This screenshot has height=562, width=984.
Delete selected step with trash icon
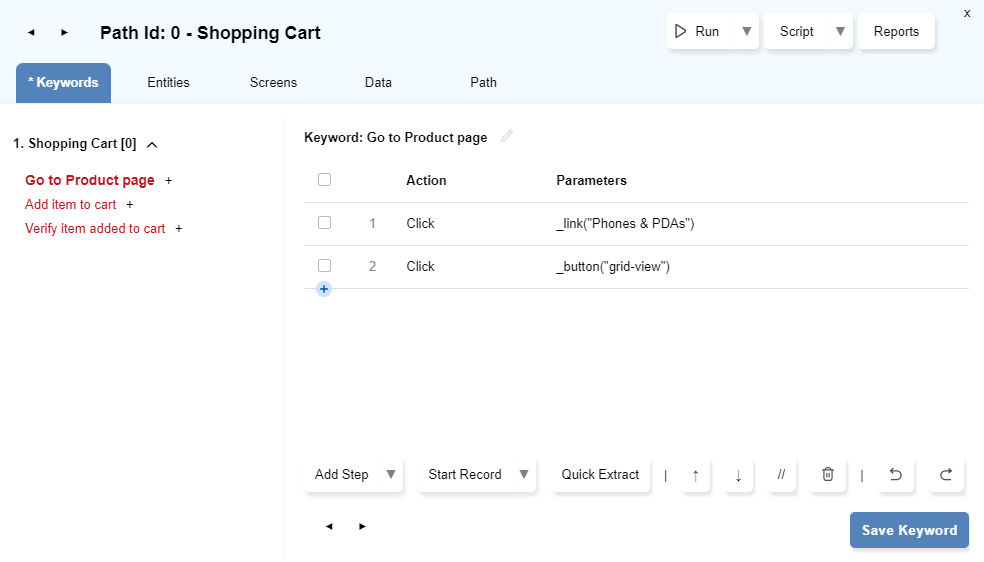827,475
